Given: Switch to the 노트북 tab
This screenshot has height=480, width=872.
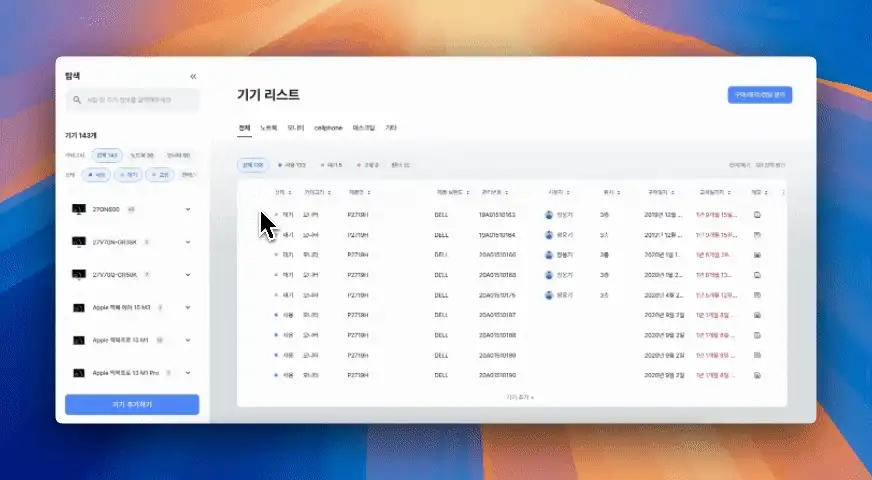Looking at the screenshot, I should tap(269, 128).
